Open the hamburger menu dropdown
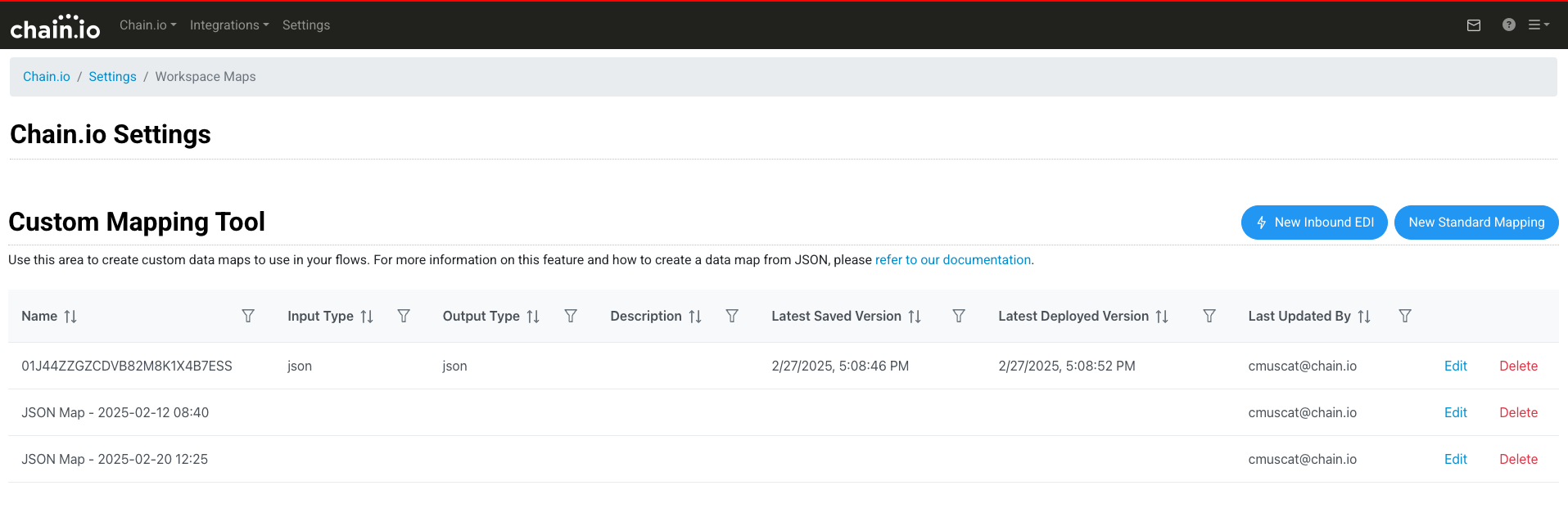Image resolution: width=1568 pixels, height=517 pixels. (x=1539, y=25)
